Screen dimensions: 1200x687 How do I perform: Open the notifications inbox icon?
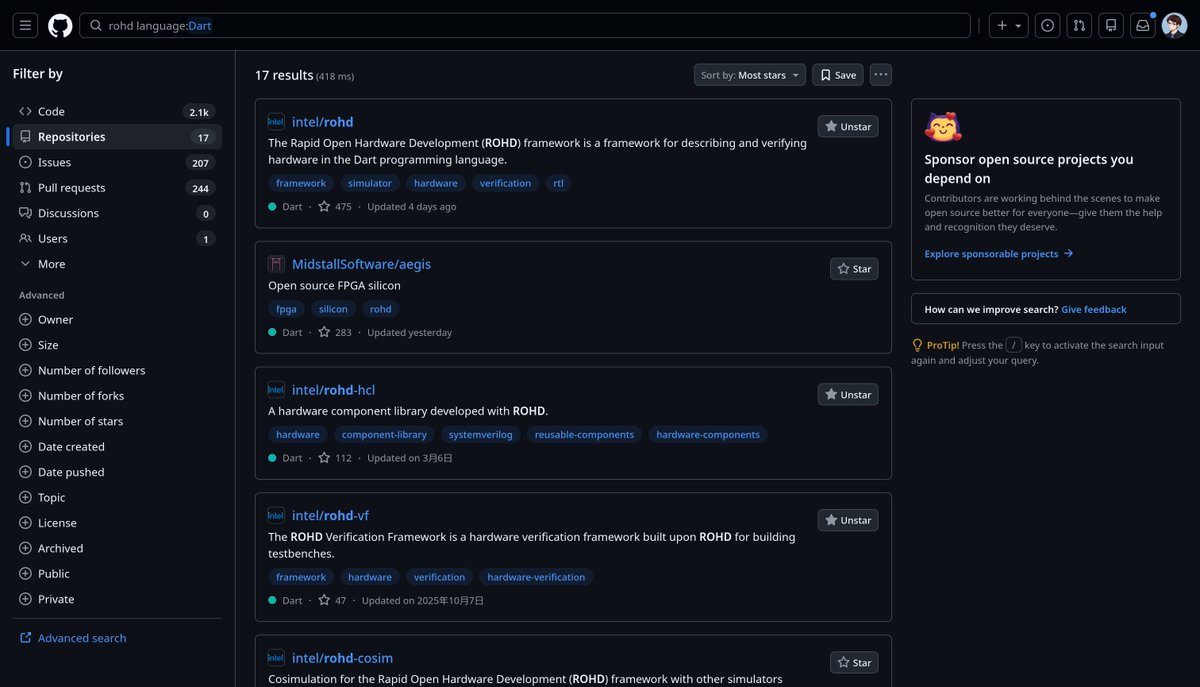(x=1142, y=25)
